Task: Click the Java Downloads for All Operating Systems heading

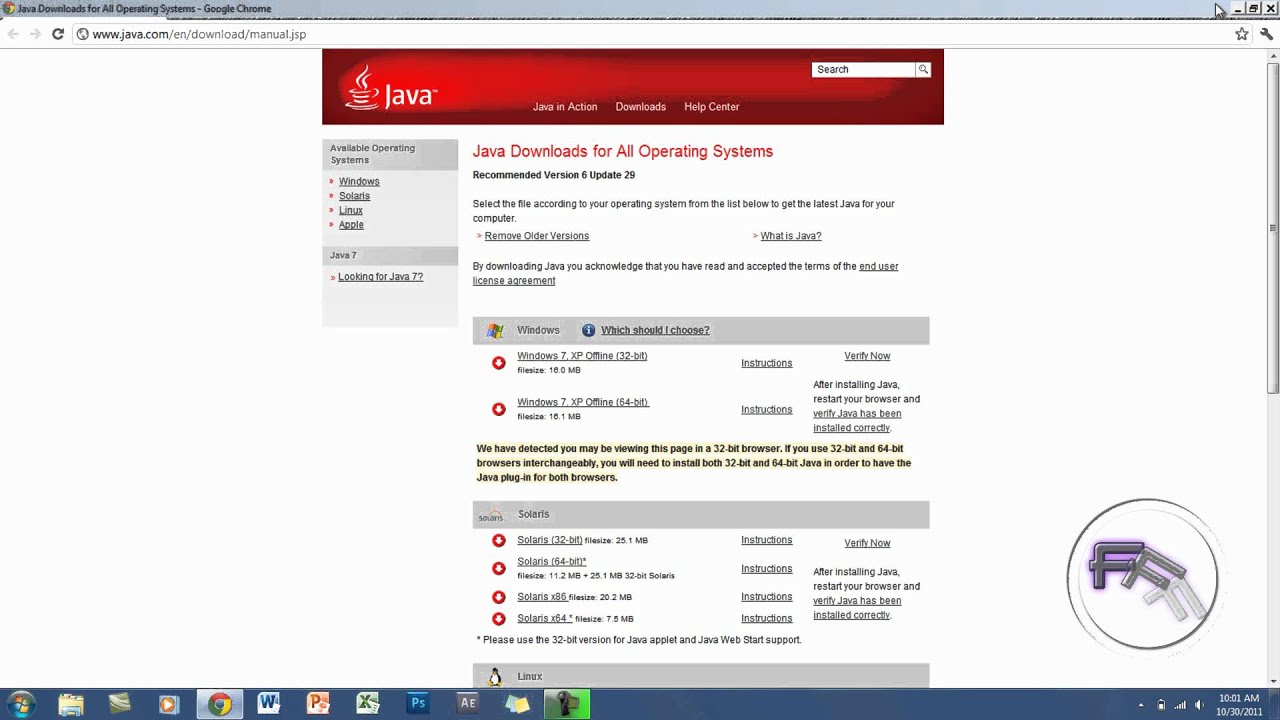Action: click(x=623, y=152)
